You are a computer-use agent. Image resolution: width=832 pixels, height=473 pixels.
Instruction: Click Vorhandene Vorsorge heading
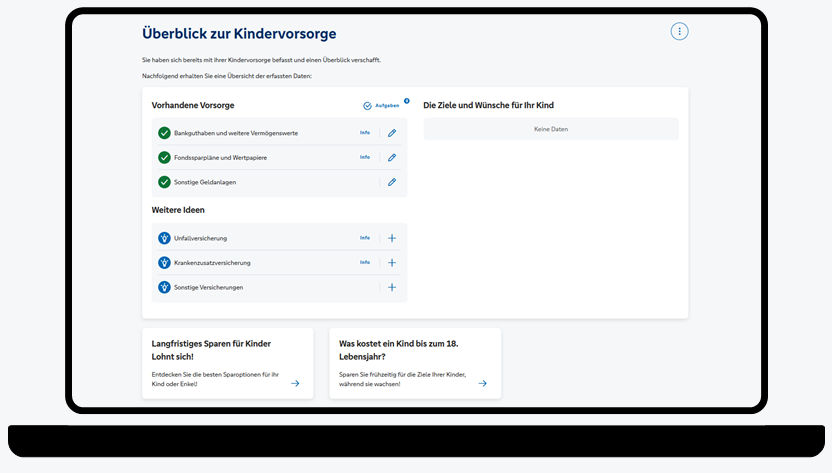(193, 105)
